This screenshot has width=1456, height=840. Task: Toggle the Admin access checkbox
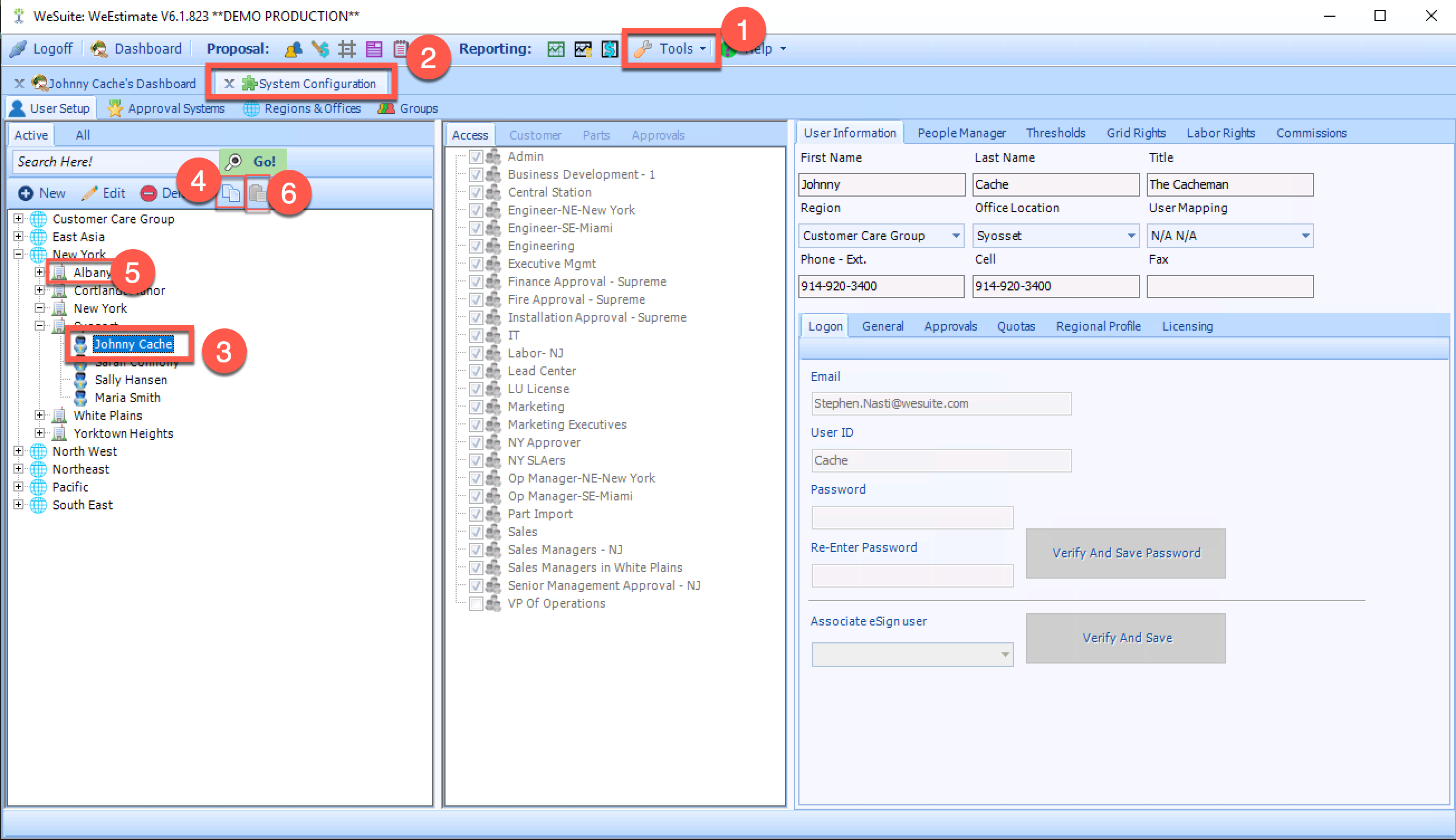(x=476, y=157)
